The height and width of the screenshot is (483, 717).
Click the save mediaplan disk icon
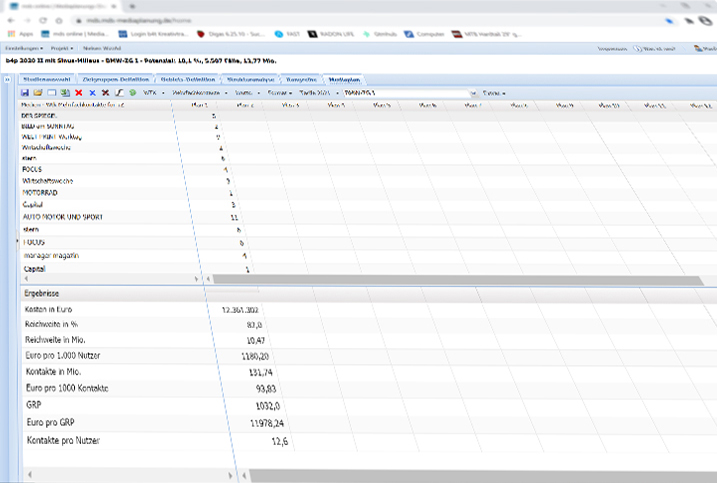pos(25,93)
